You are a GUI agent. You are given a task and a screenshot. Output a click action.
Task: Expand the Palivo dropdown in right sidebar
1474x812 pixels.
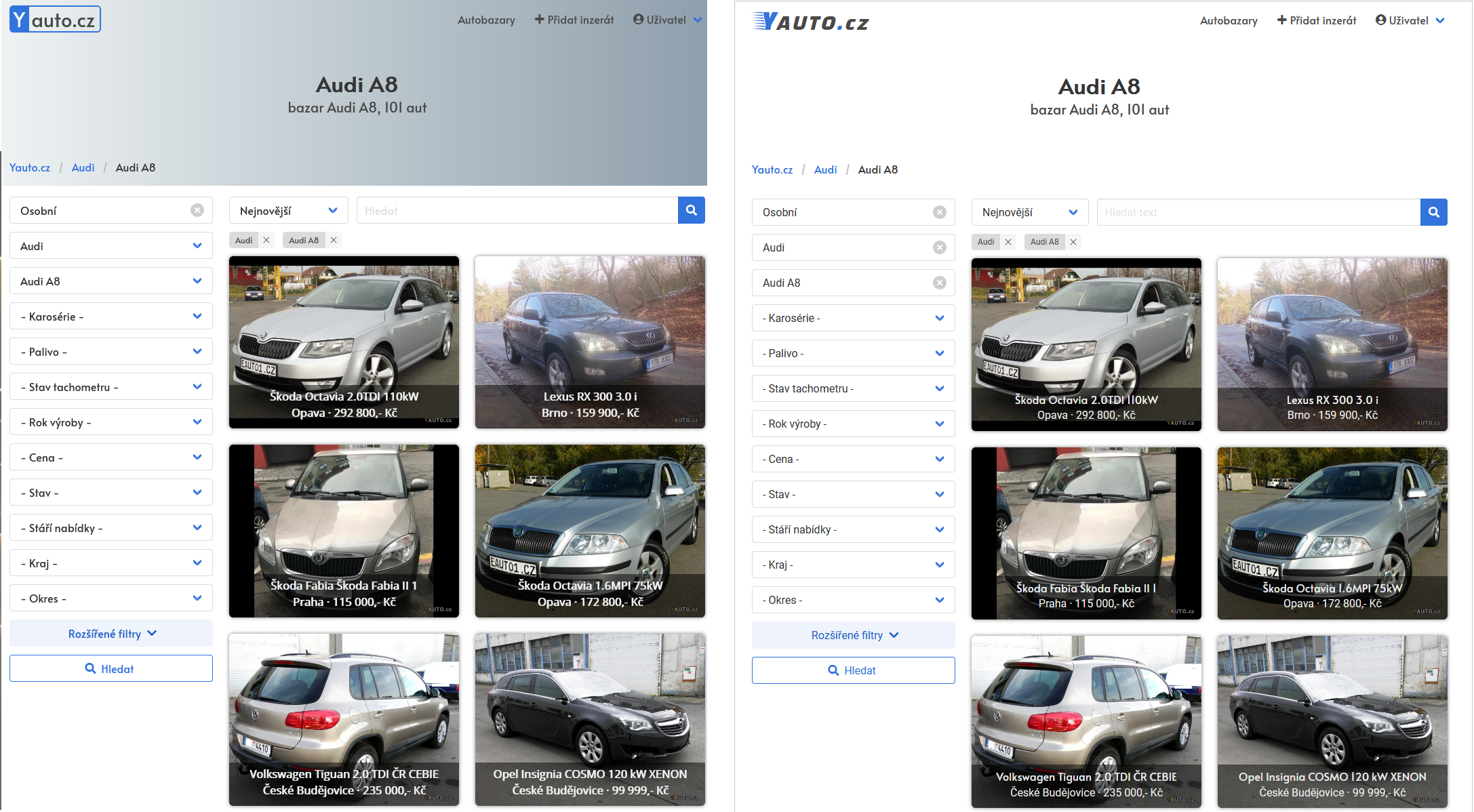click(x=853, y=353)
